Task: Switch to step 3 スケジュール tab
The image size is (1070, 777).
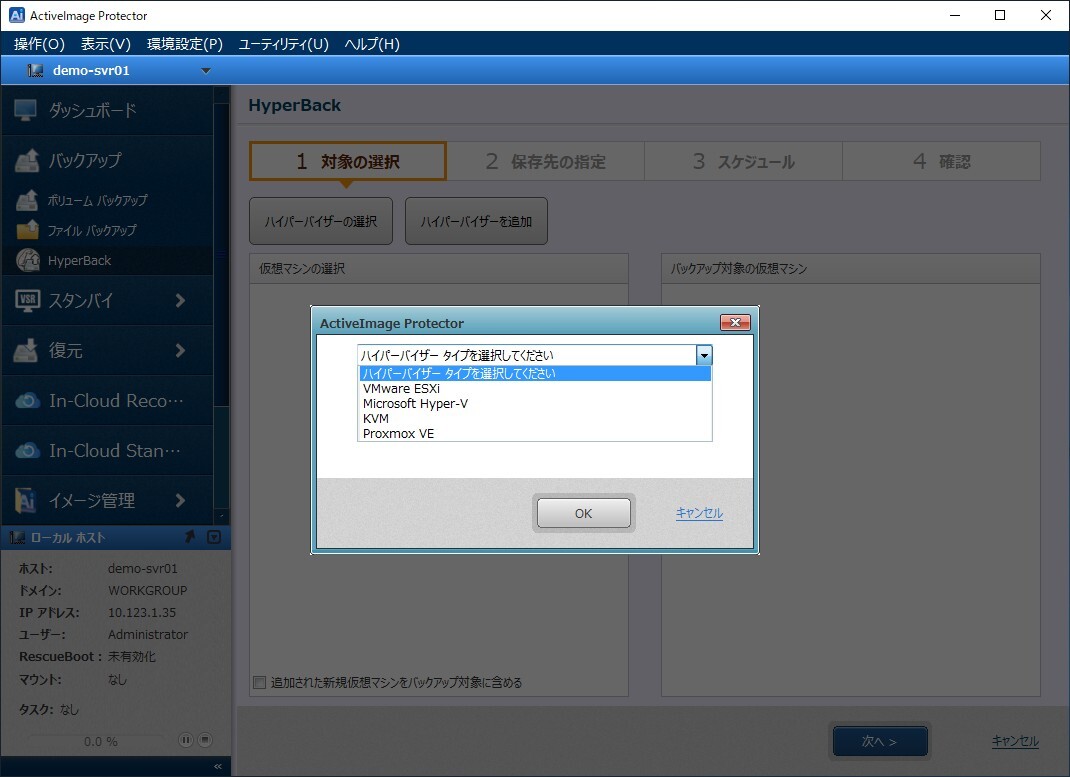Action: pos(744,161)
